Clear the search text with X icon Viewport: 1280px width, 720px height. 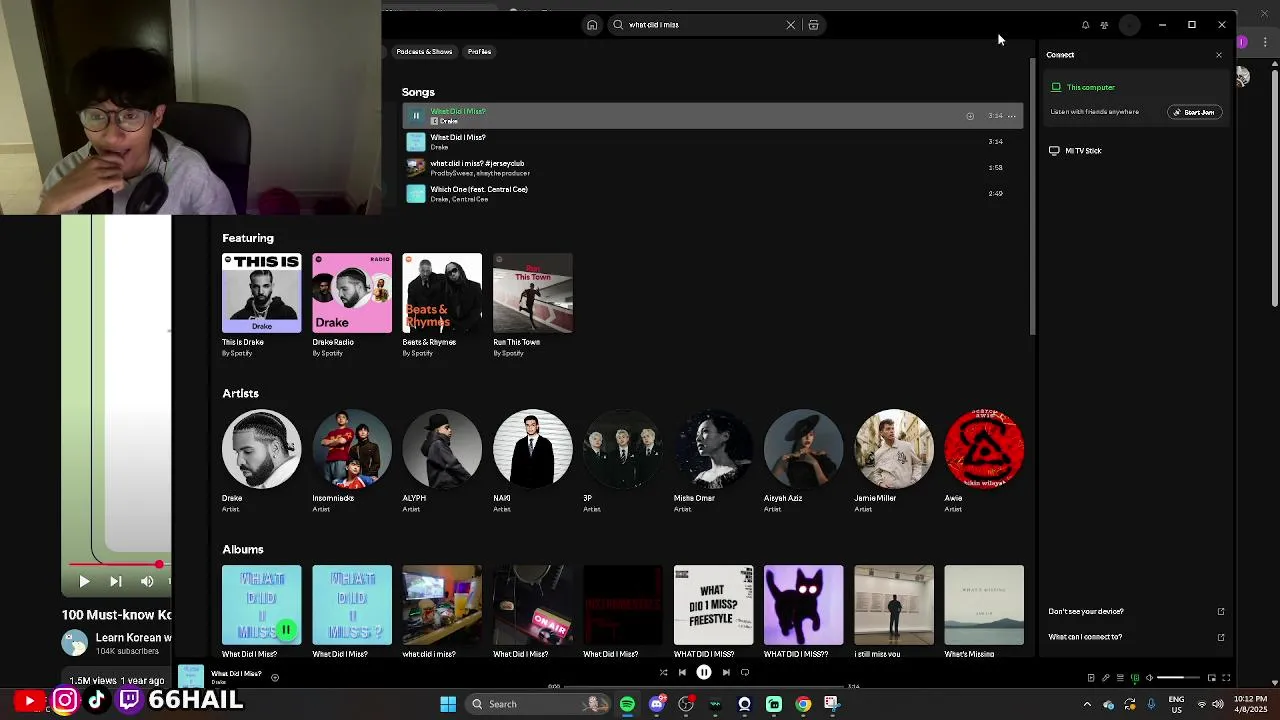(x=790, y=25)
